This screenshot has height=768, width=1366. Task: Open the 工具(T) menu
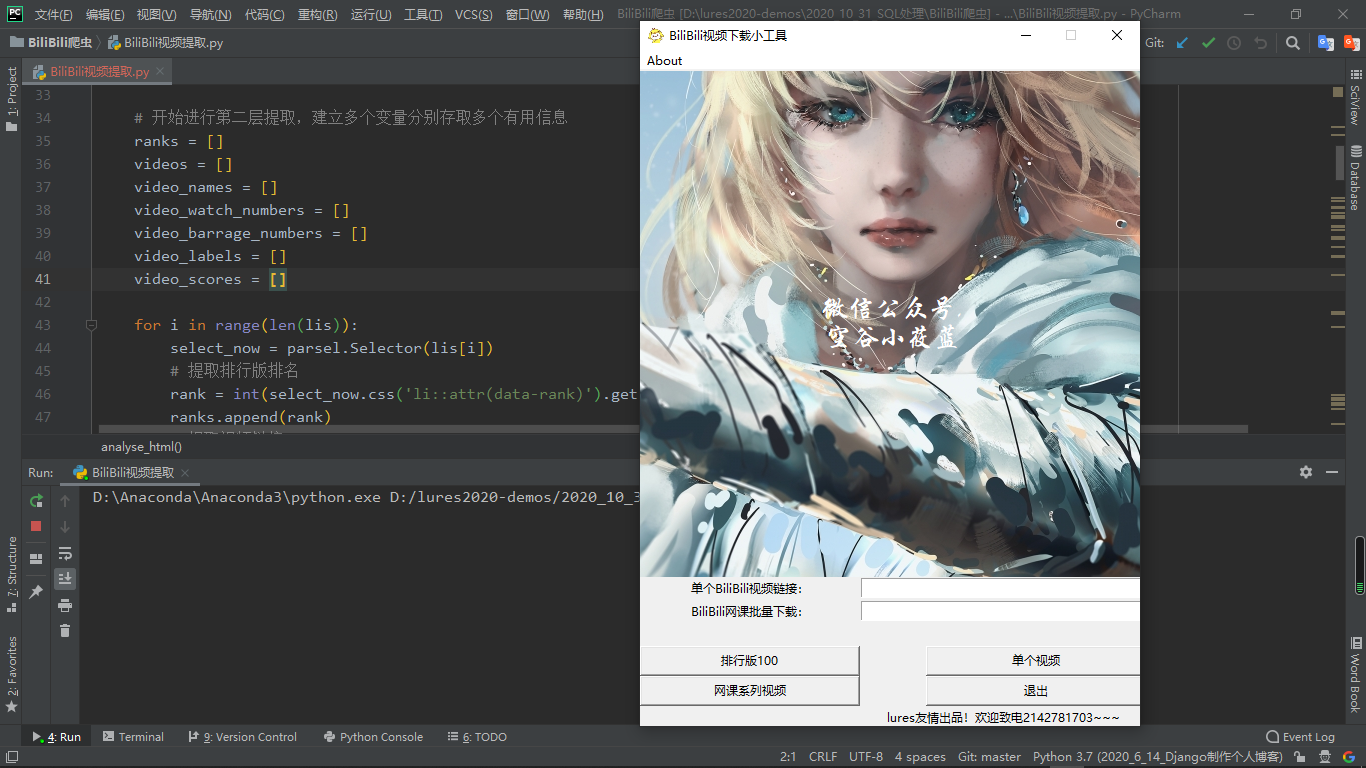[x=423, y=14]
